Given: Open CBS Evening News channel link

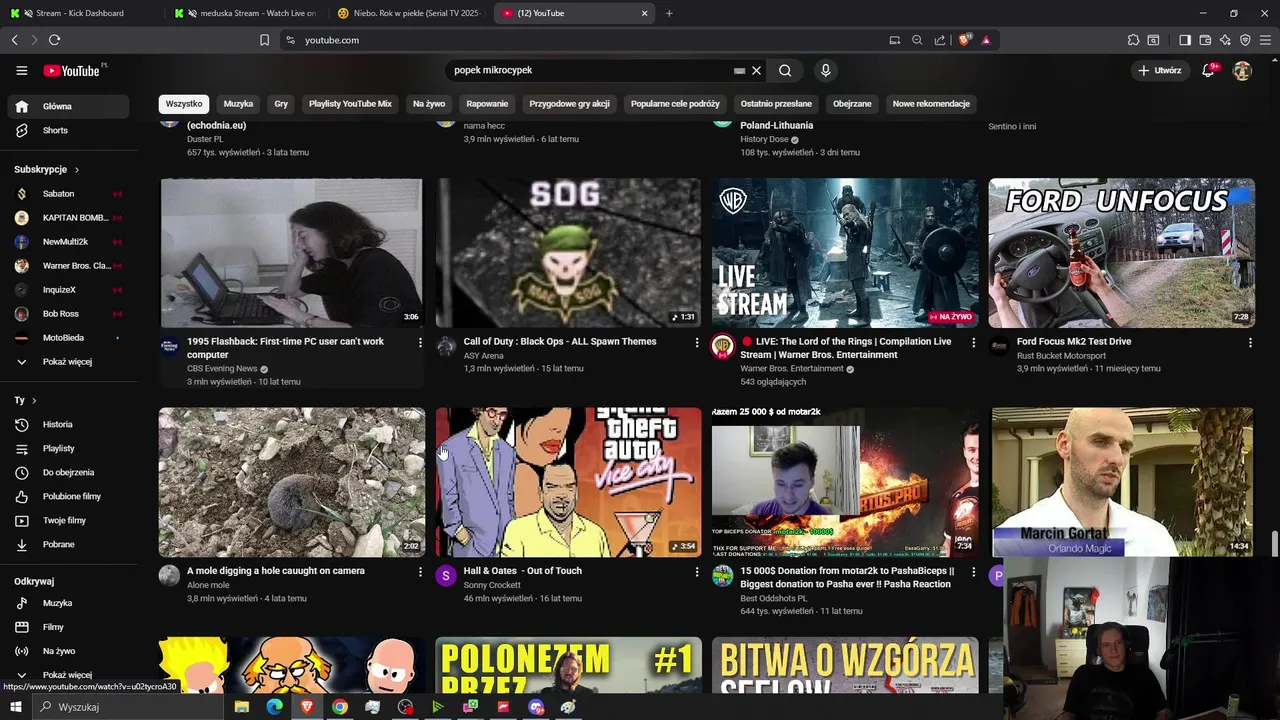Looking at the screenshot, I should (x=222, y=368).
